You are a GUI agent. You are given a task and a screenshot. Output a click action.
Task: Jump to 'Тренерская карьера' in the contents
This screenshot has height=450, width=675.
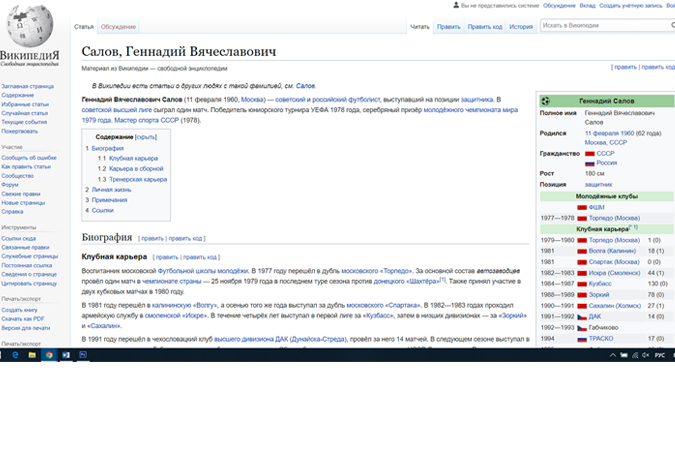[138, 179]
